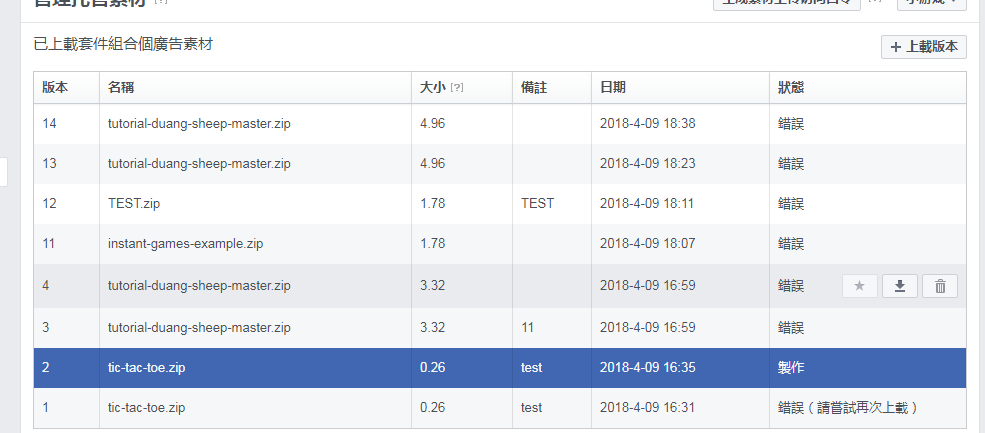This screenshot has width=985, height=433.
Task: Click the TEST.zip file name
Action: point(133,204)
